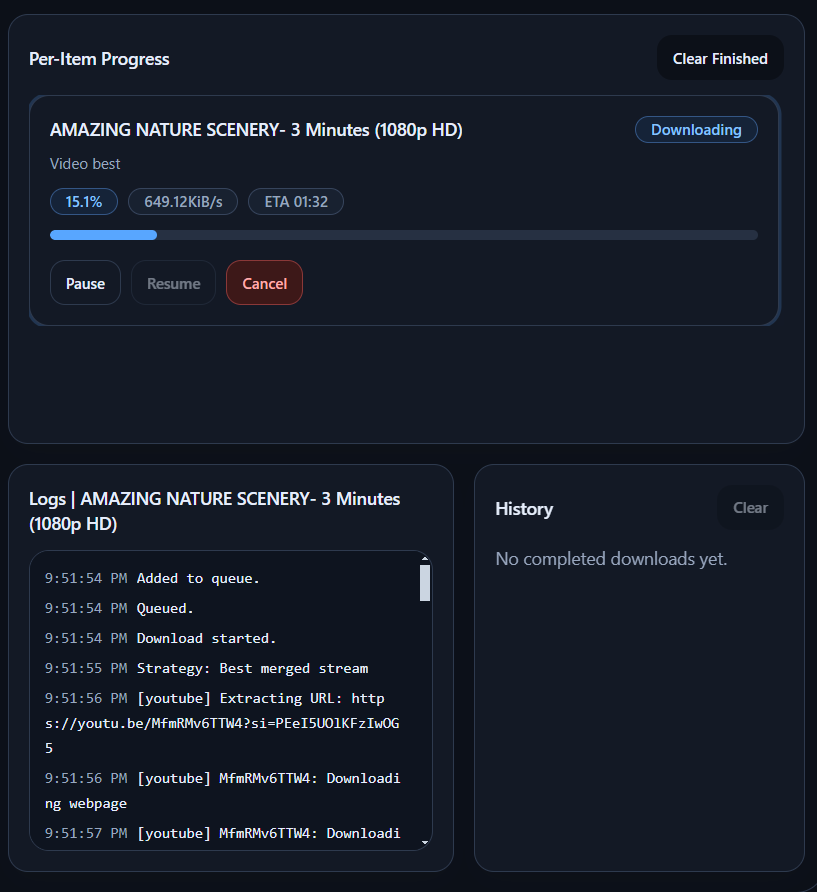Click the Downloading status badge
This screenshot has width=817, height=892.
(x=696, y=129)
